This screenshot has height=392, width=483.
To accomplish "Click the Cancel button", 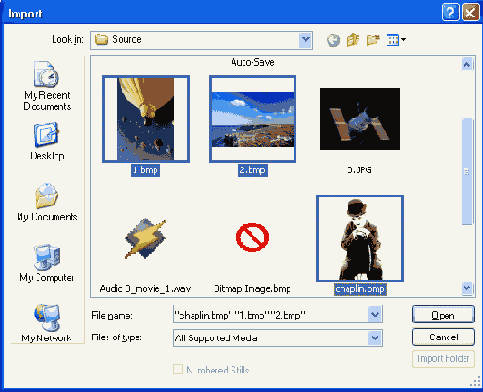I will click(x=443, y=337).
